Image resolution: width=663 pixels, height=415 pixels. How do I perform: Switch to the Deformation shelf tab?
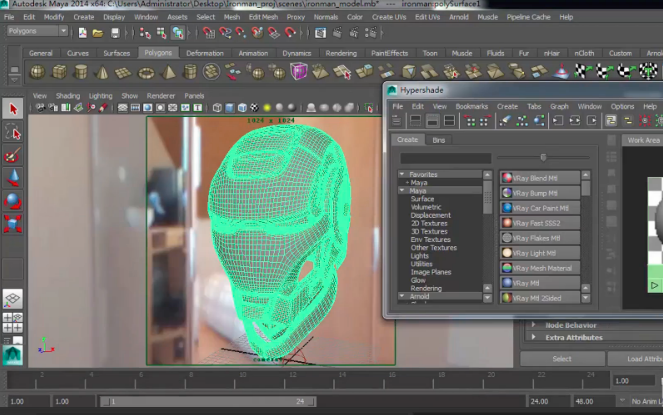(x=205, y=53)
